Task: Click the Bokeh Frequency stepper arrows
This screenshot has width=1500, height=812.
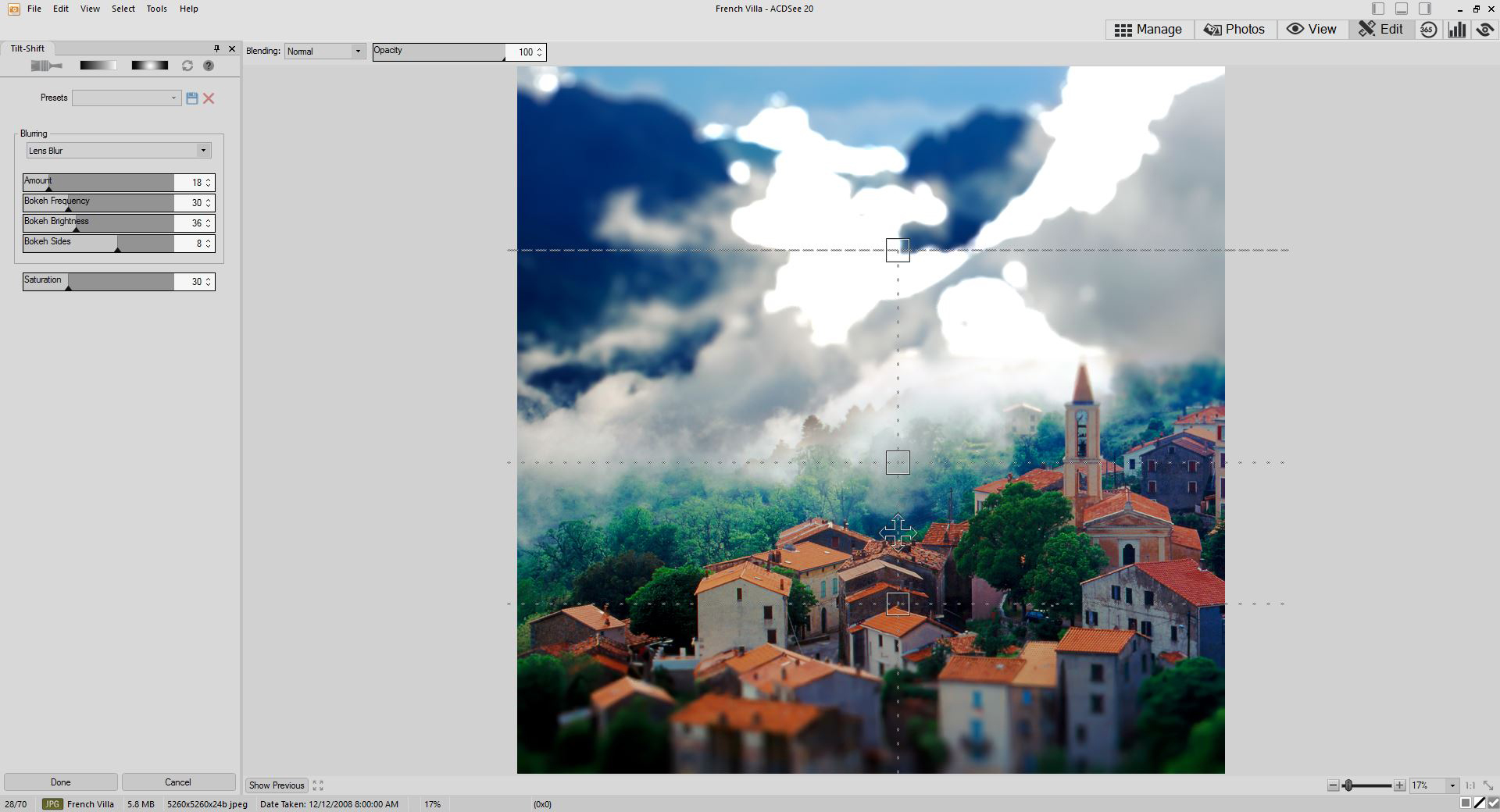Action: tap(209, 203)
